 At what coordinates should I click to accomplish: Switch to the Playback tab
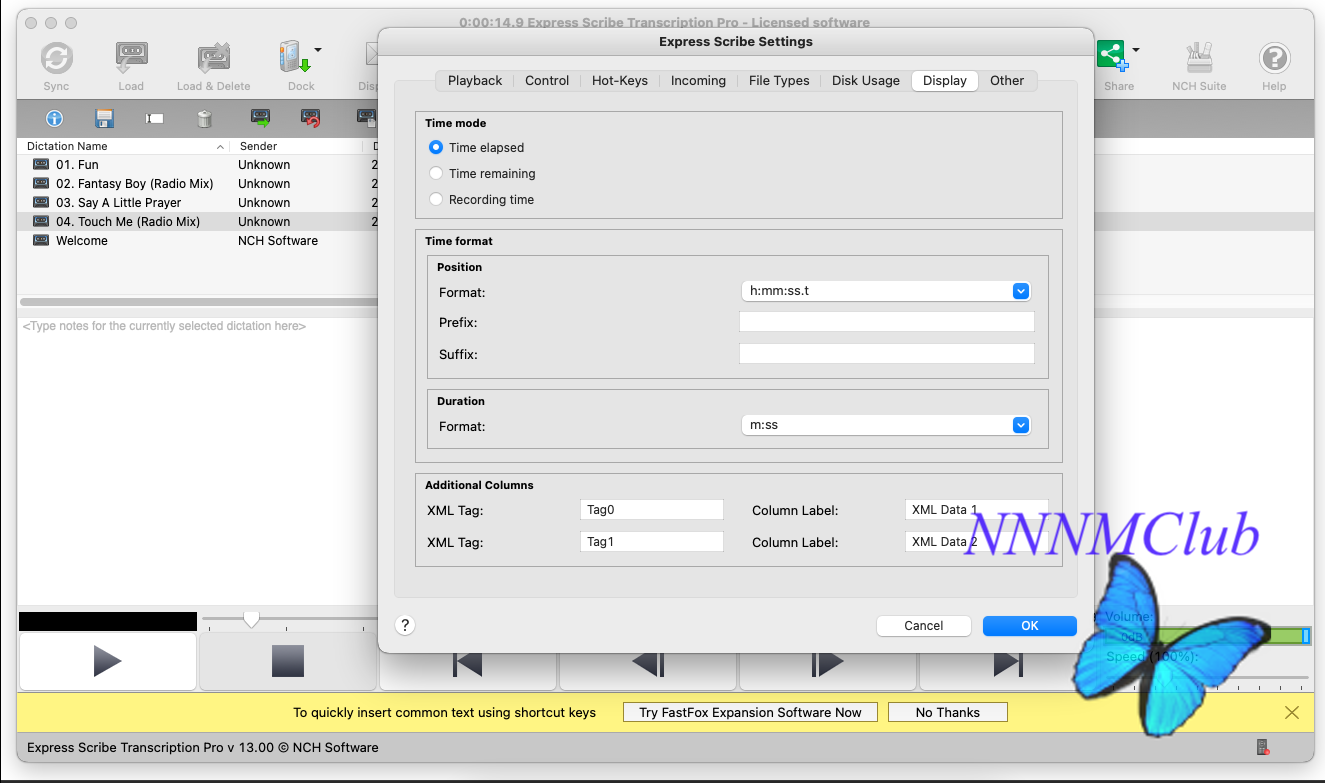click(475, 81)
